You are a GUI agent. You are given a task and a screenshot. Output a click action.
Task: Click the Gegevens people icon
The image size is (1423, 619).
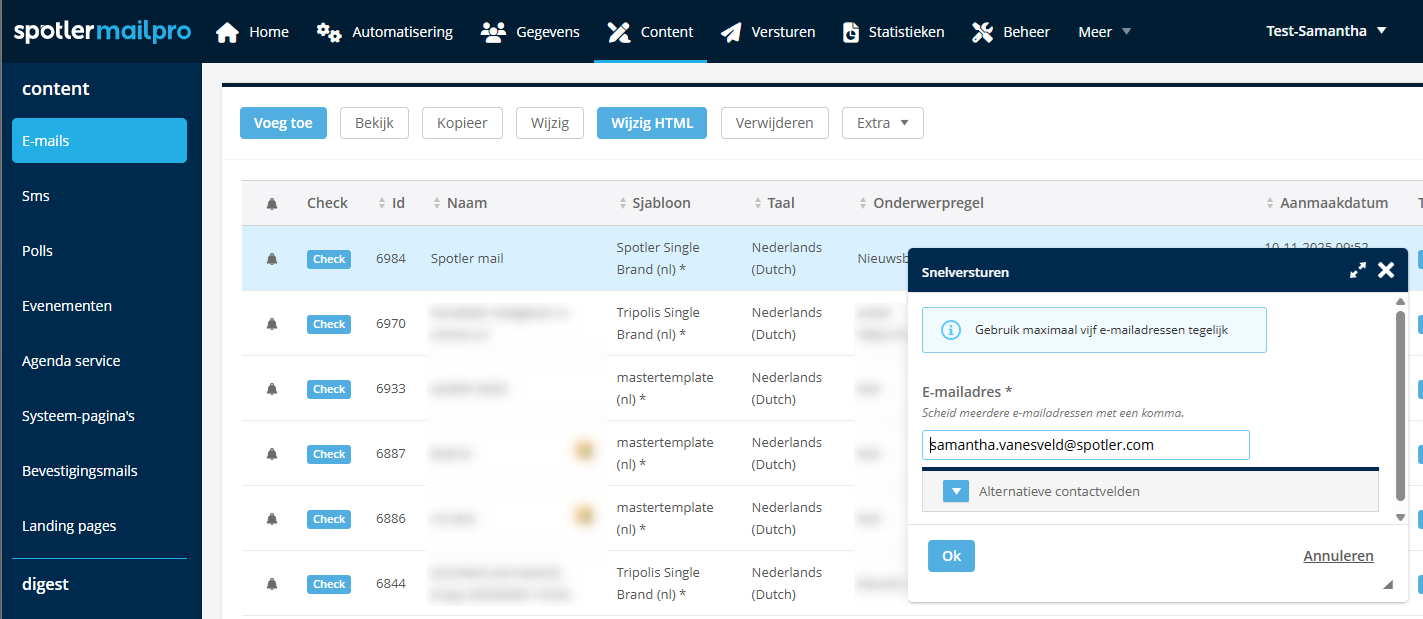pos(492,32)
